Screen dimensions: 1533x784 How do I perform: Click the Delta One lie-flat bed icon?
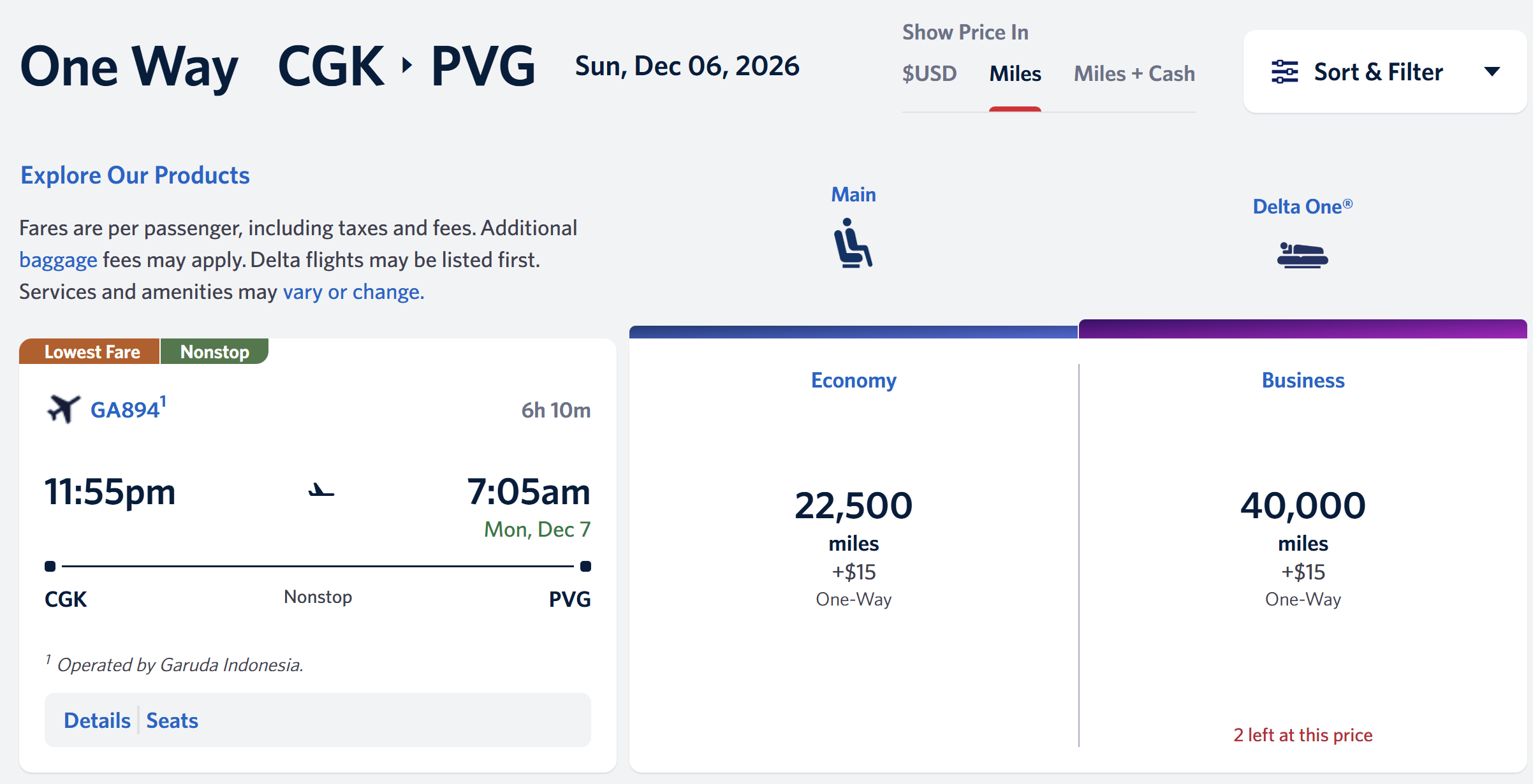click(1302, 255)
